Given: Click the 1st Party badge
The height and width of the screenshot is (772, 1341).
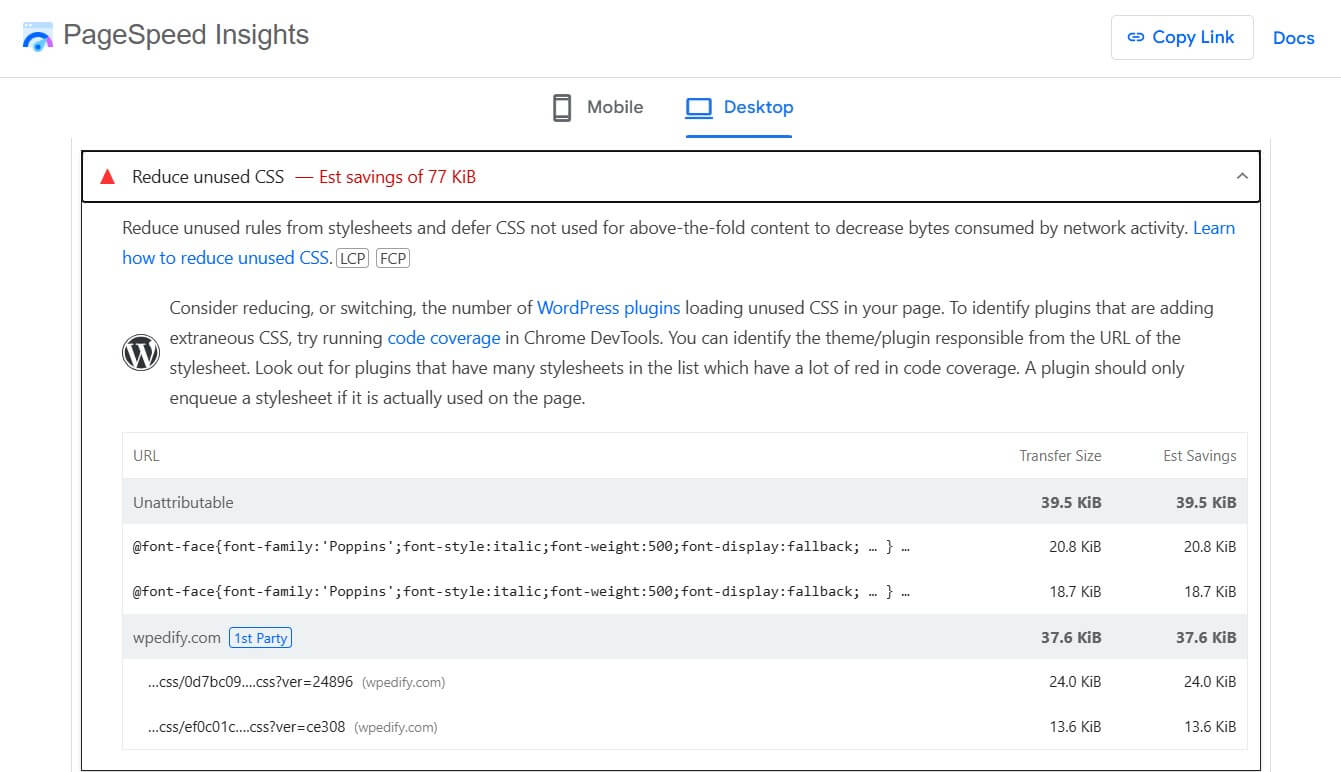Looking at the screenshot, I should [260, 638].
